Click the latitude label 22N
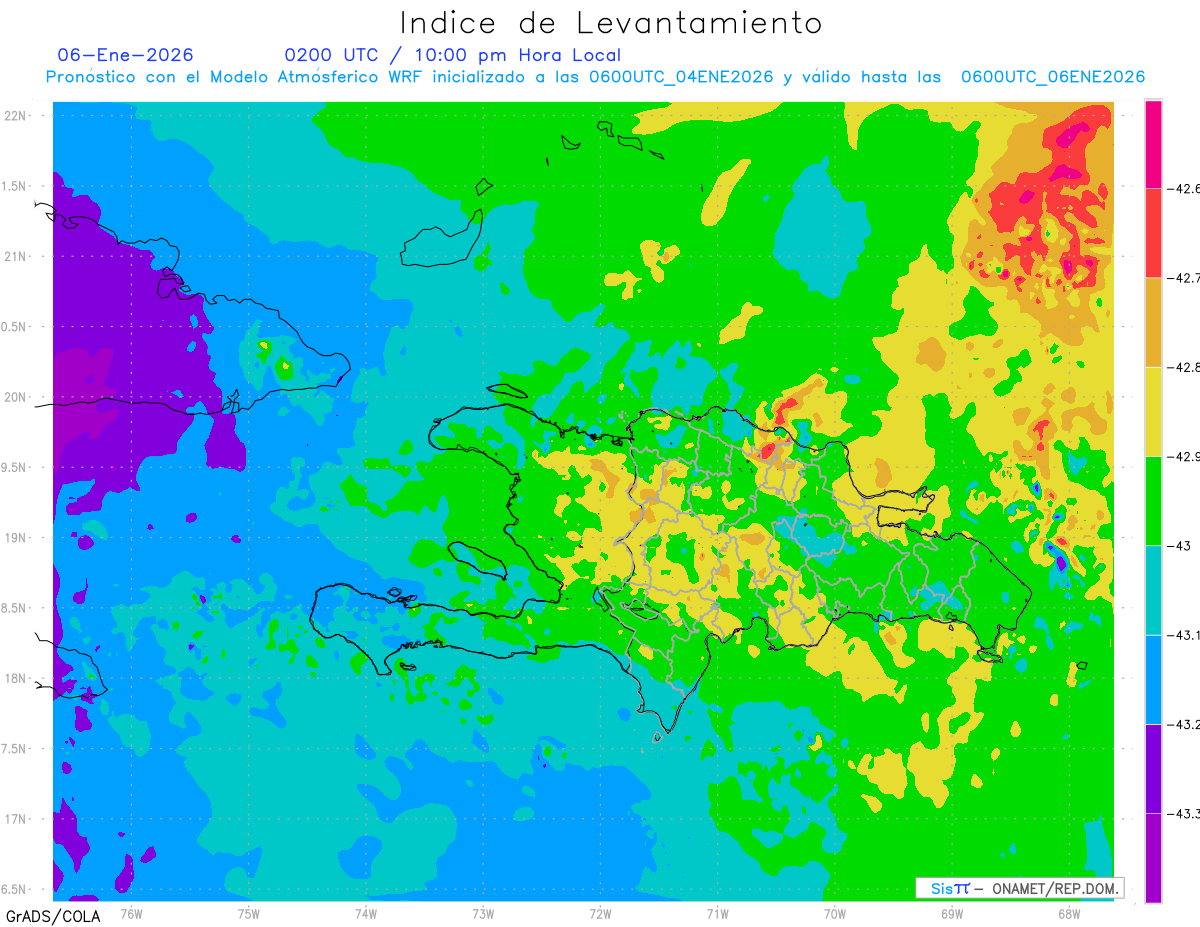 pyautogui.click(x=14, y=116)
